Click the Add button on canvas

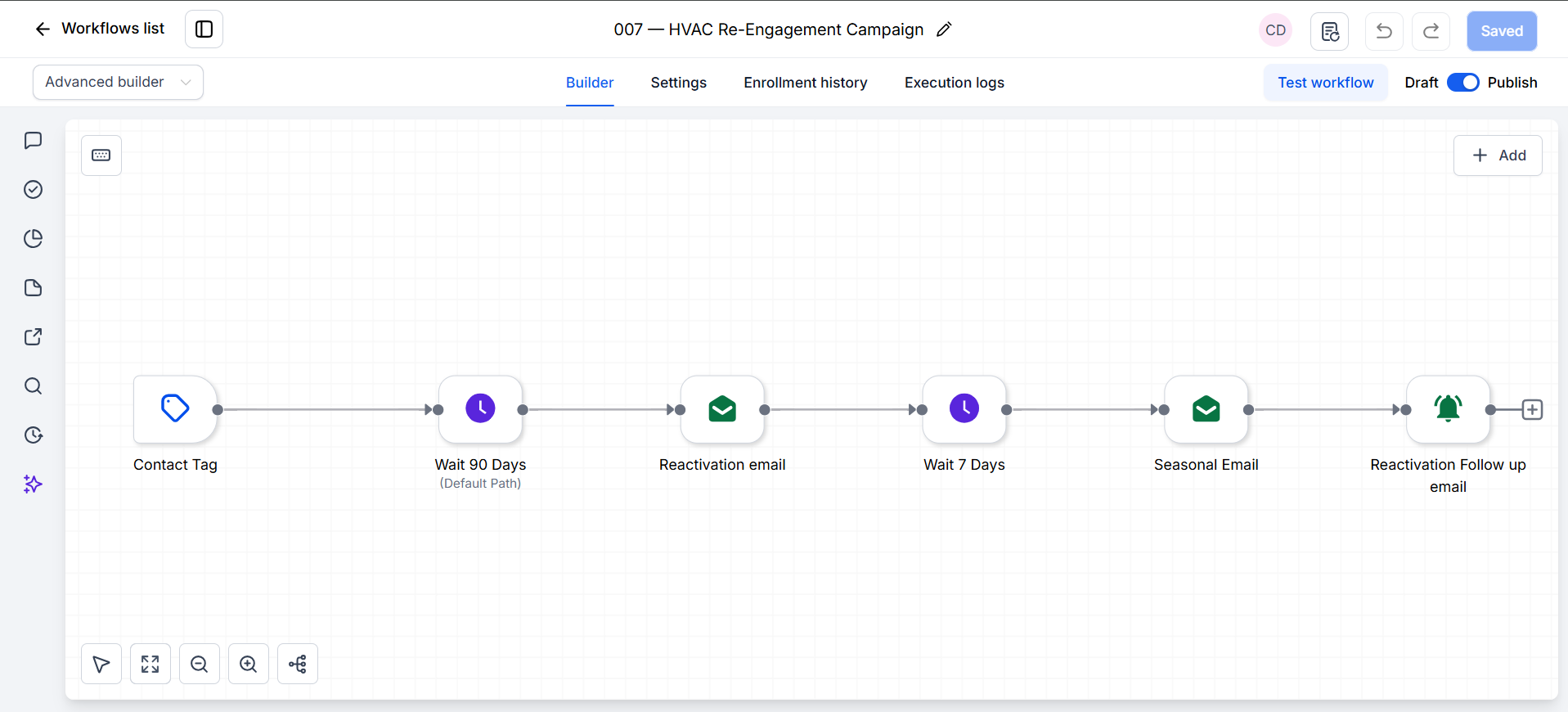click(1498, 155)
